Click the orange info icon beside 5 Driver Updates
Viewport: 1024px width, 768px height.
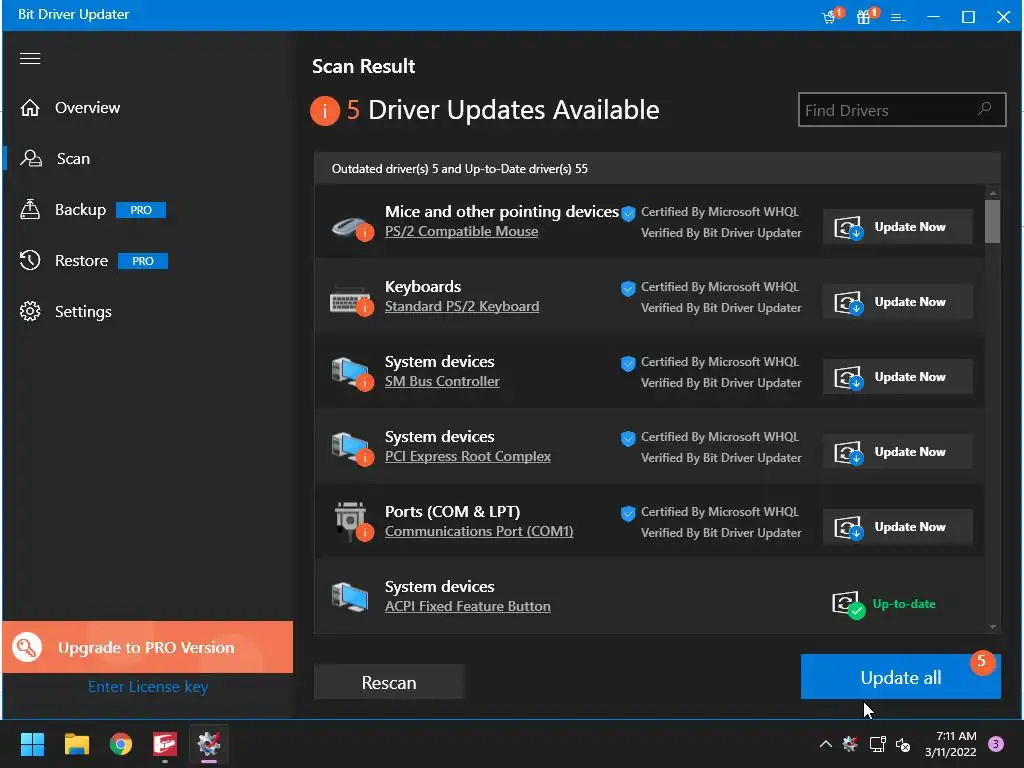(x=325, y=110)
